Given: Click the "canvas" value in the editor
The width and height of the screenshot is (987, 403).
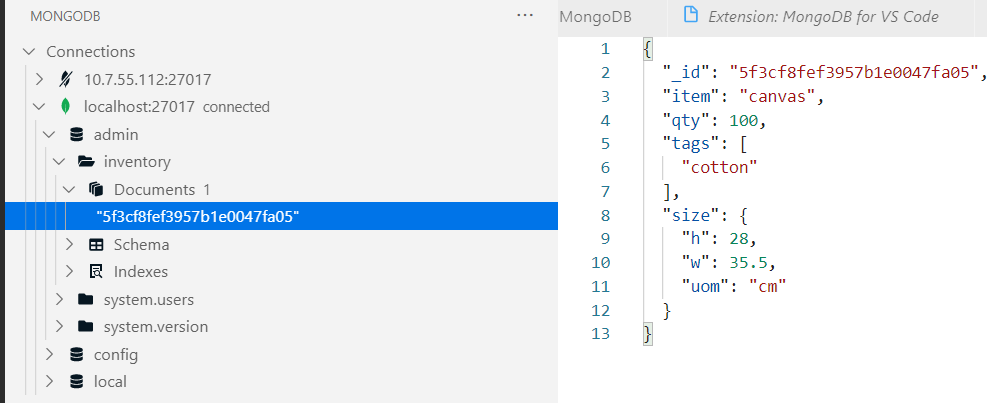Looking at the screenshot, I should click(777, 96).
